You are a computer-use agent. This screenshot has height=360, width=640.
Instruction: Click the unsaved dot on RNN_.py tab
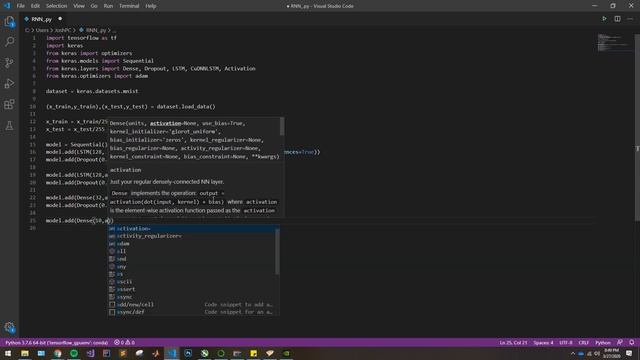[60, 19]
